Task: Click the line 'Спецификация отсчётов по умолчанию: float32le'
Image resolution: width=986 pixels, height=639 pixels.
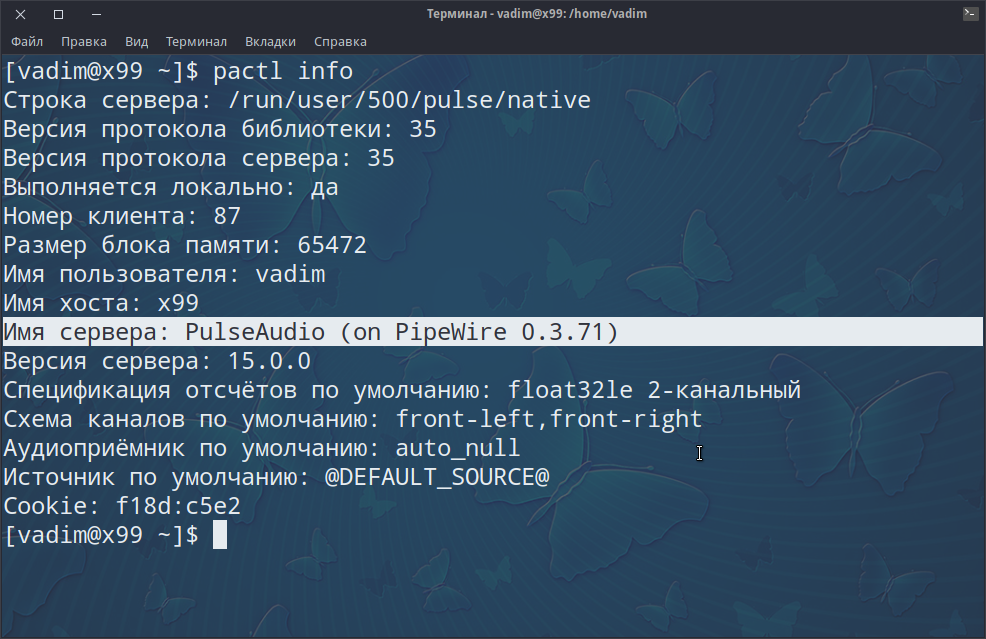Action: (402, 390)
